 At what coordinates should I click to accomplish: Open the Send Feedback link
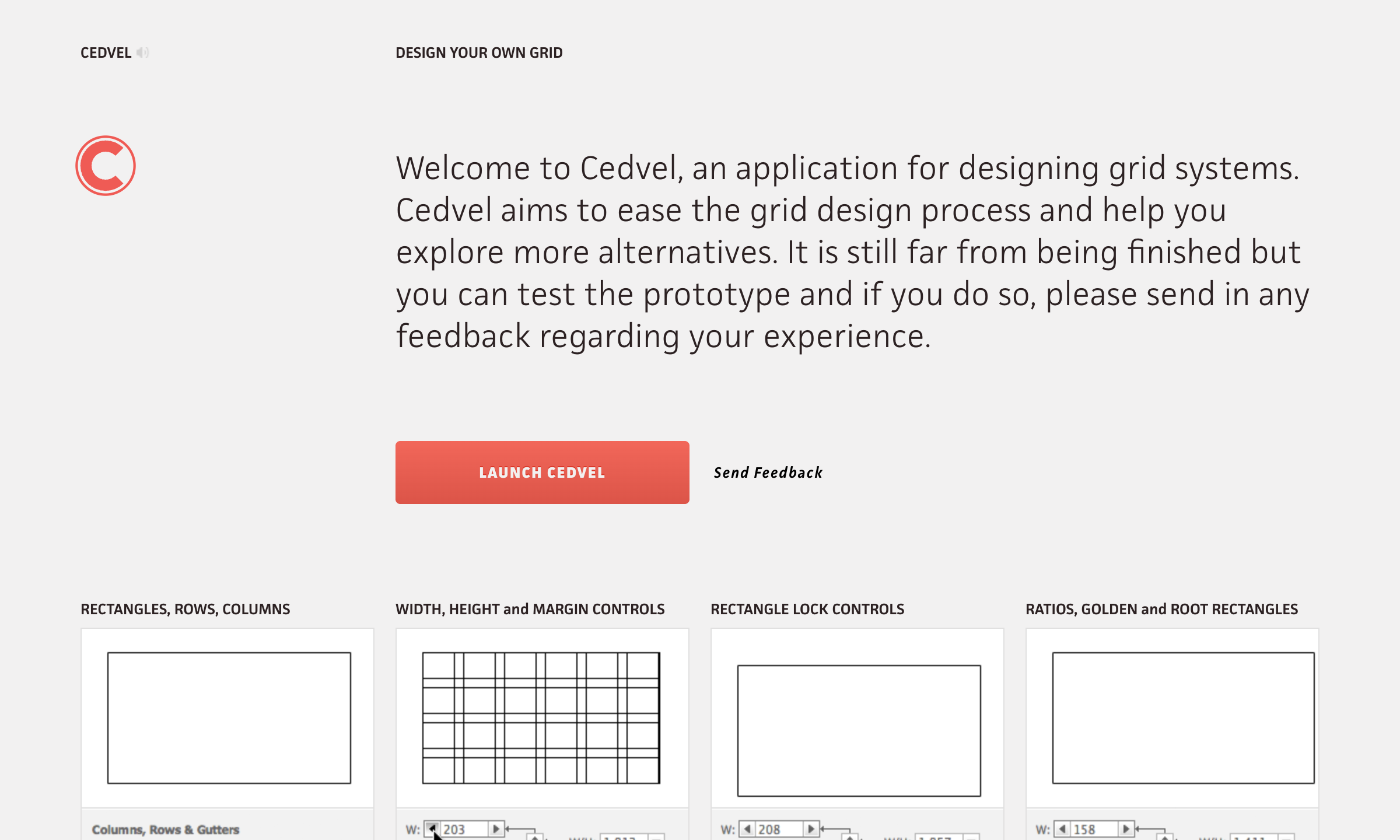point(768,473)
